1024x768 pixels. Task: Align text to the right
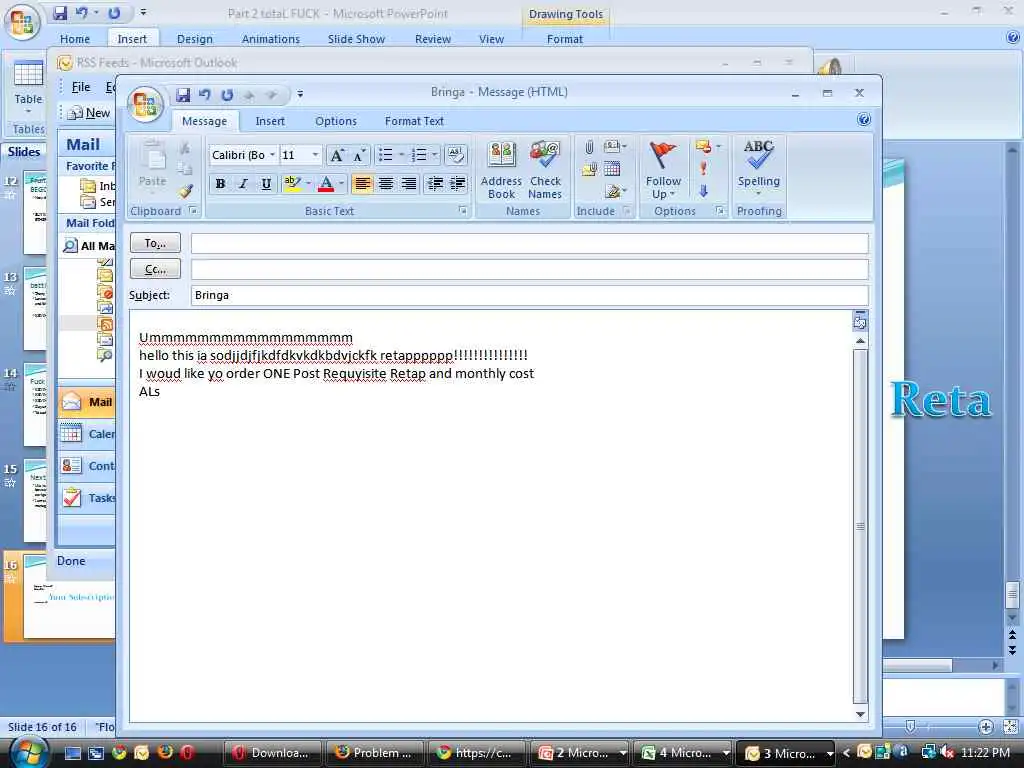[409, 184]
